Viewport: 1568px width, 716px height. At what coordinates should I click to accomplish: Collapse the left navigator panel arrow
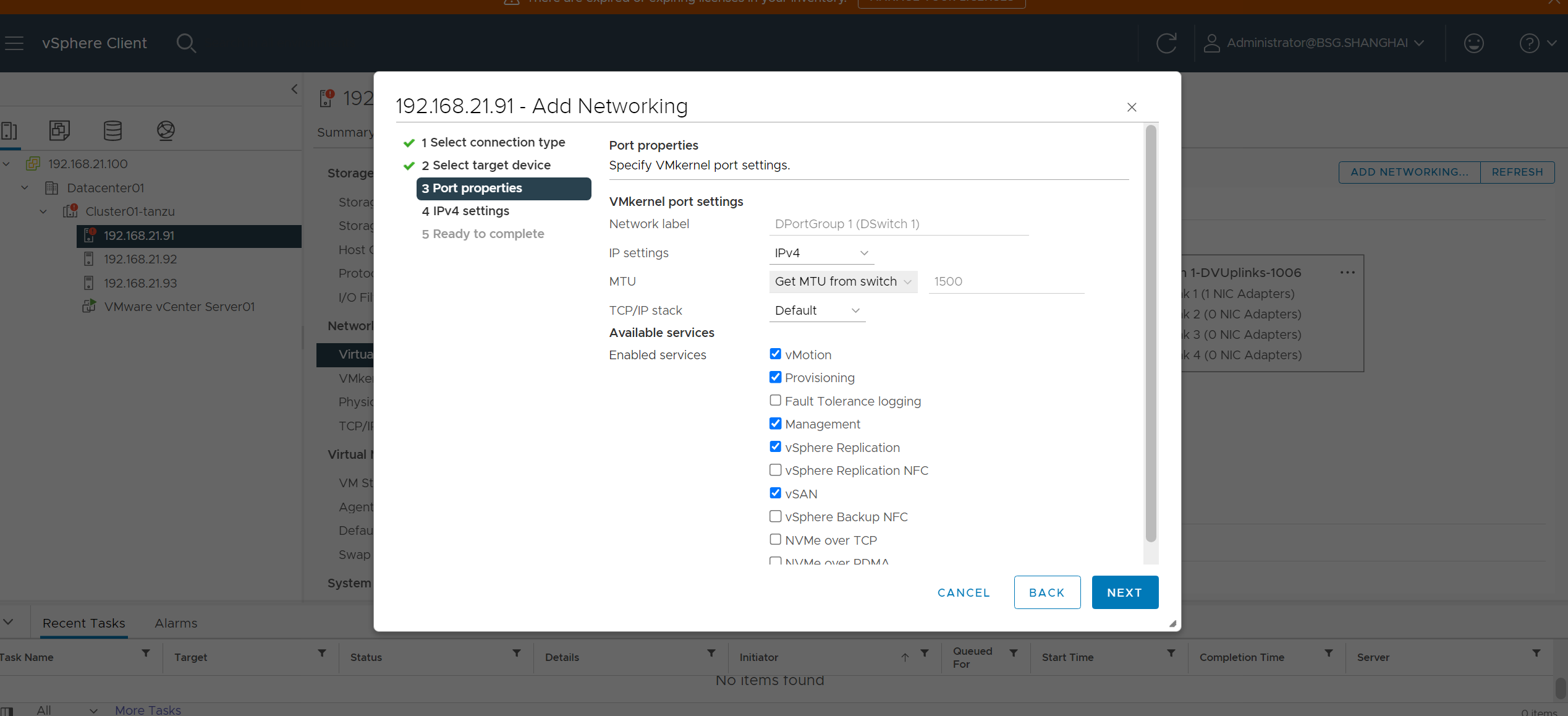pos(295,89)
